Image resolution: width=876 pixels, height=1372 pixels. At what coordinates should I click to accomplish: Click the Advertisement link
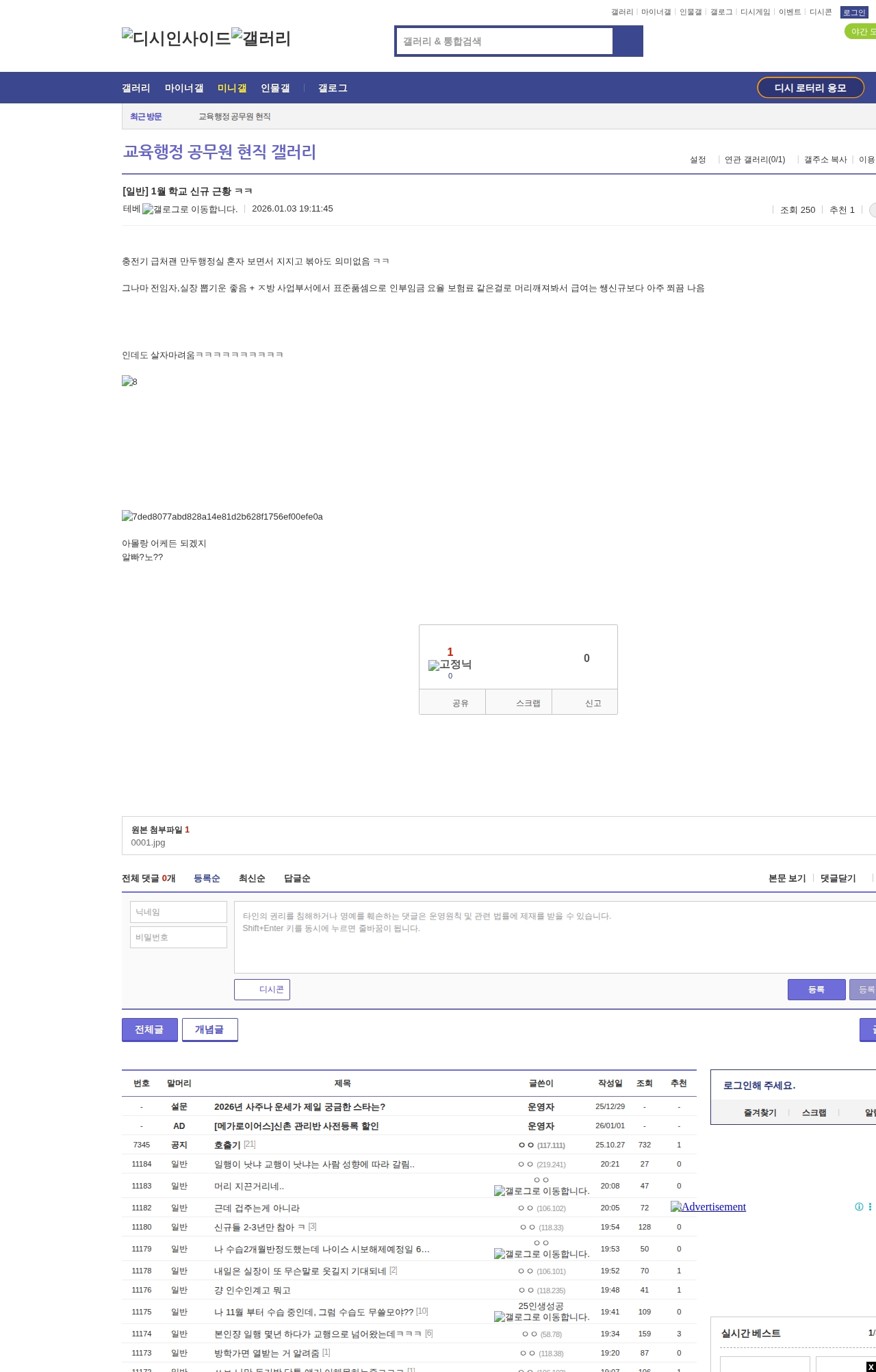(708, 1206)
